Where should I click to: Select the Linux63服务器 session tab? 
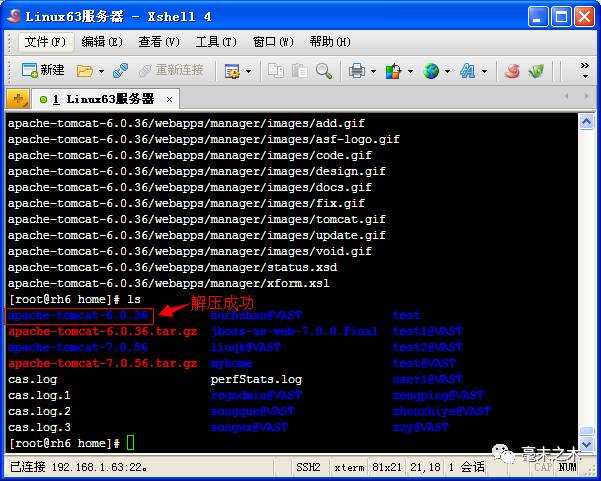pos(103,100)
